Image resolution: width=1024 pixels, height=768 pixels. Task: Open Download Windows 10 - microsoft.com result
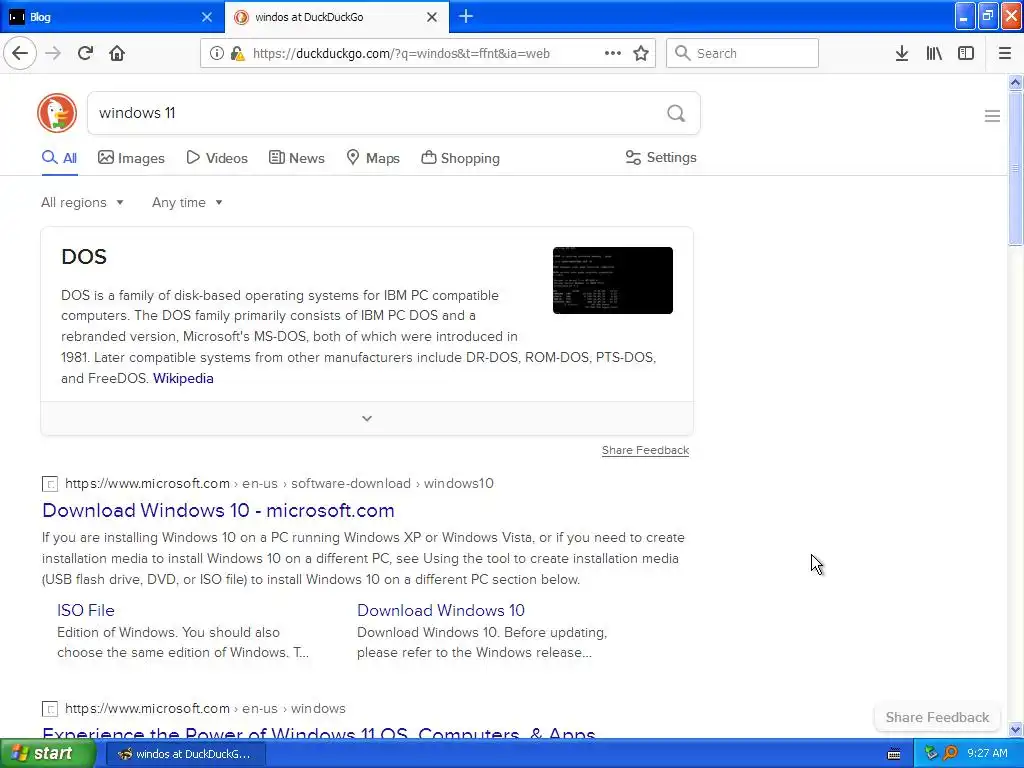pos(218,510)
